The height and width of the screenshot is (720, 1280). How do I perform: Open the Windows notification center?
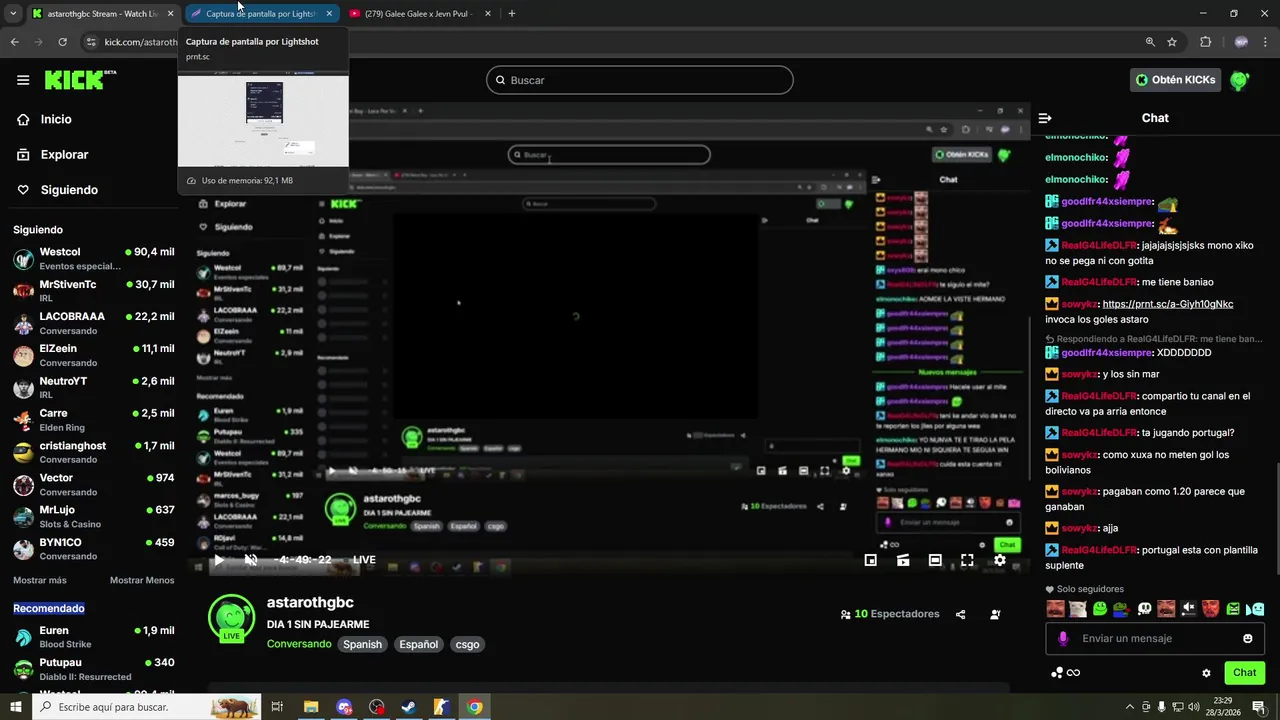pyautogui.click(x=1259, y=707)
